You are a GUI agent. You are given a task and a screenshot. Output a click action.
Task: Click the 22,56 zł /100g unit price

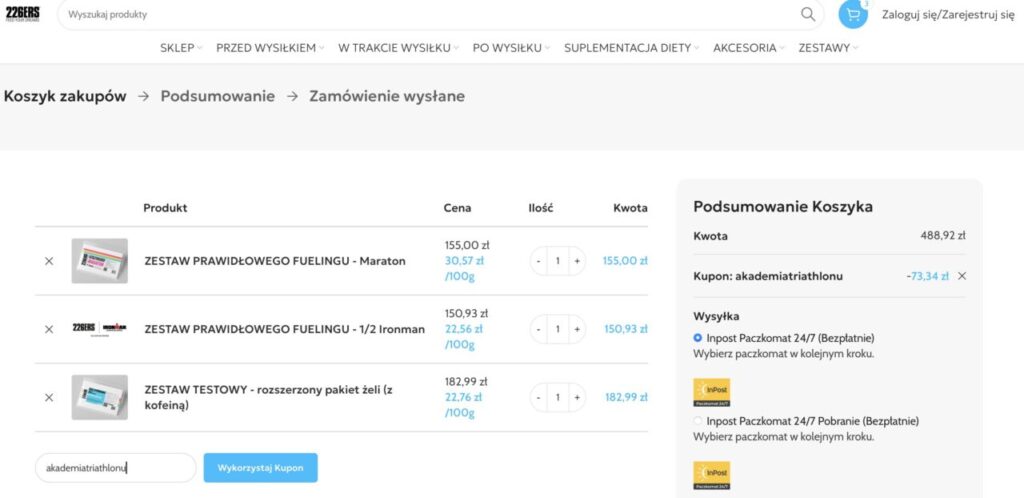pos(464,336)
